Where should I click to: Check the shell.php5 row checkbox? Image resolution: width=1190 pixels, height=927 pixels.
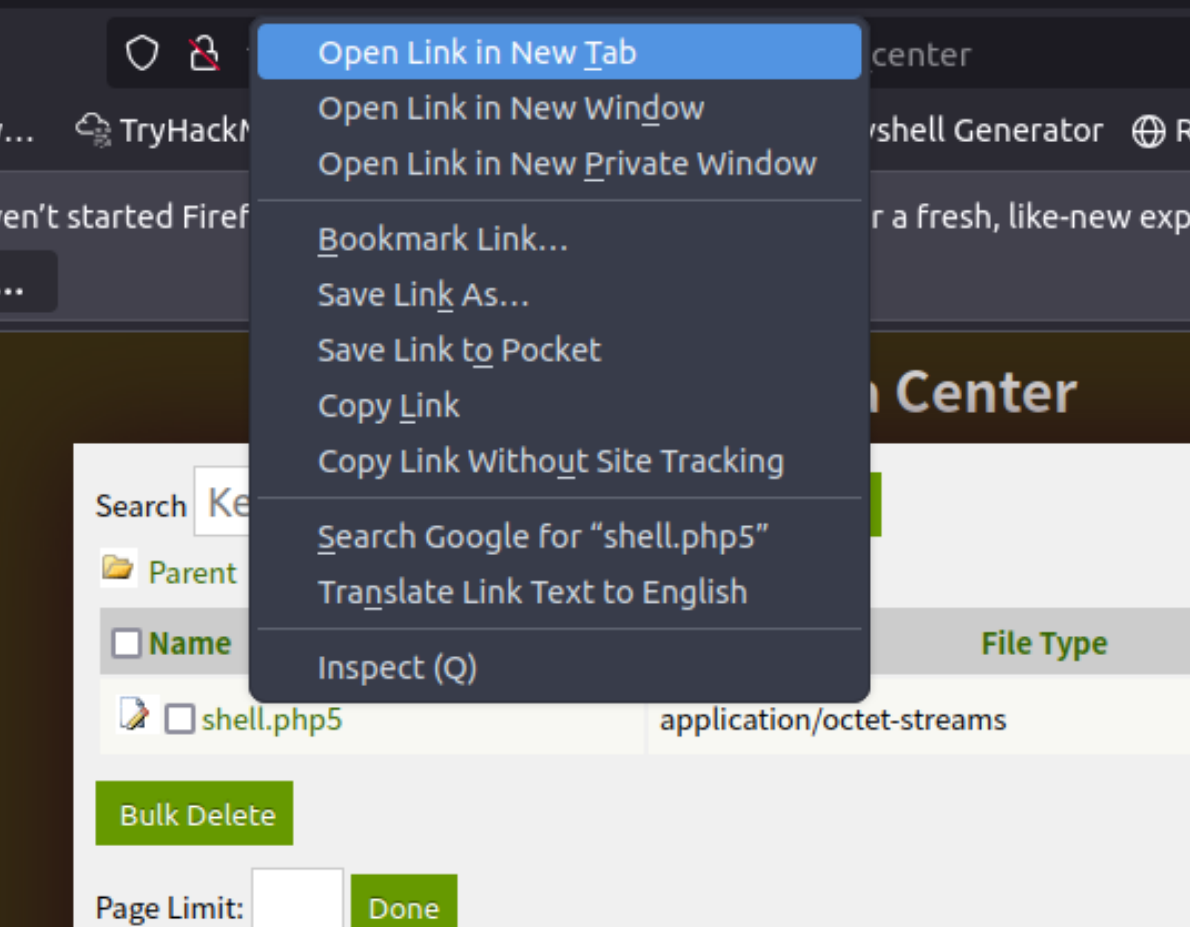point(180,719)
